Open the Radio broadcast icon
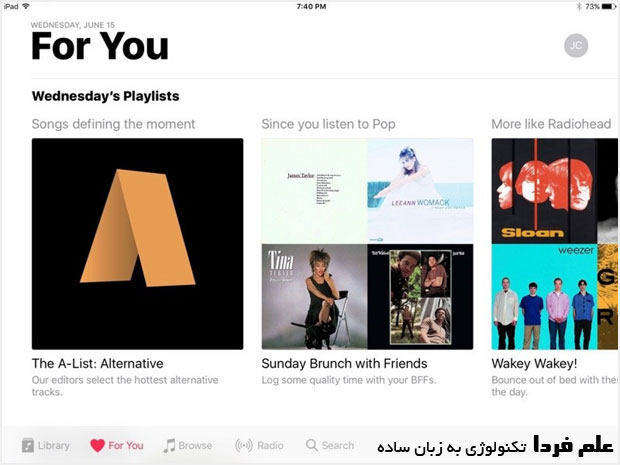The width and height of the screenshot is (620, 465). tap(244, 446)
